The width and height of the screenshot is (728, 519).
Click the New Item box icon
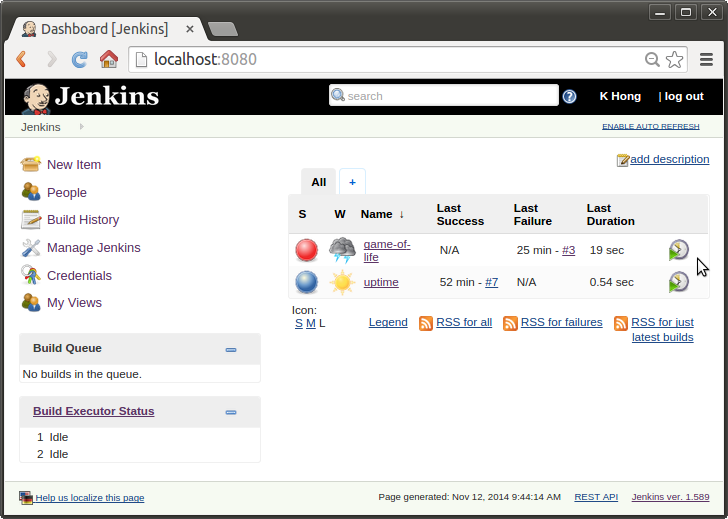[31, 164]
